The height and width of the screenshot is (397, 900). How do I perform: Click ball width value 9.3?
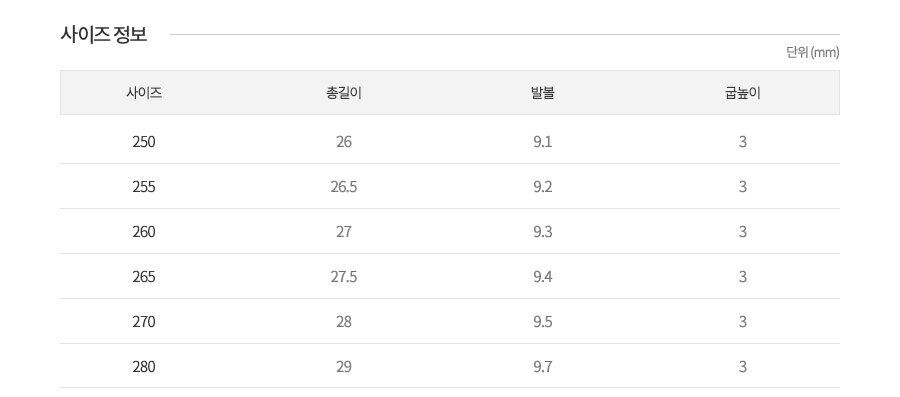pos(542,232)
